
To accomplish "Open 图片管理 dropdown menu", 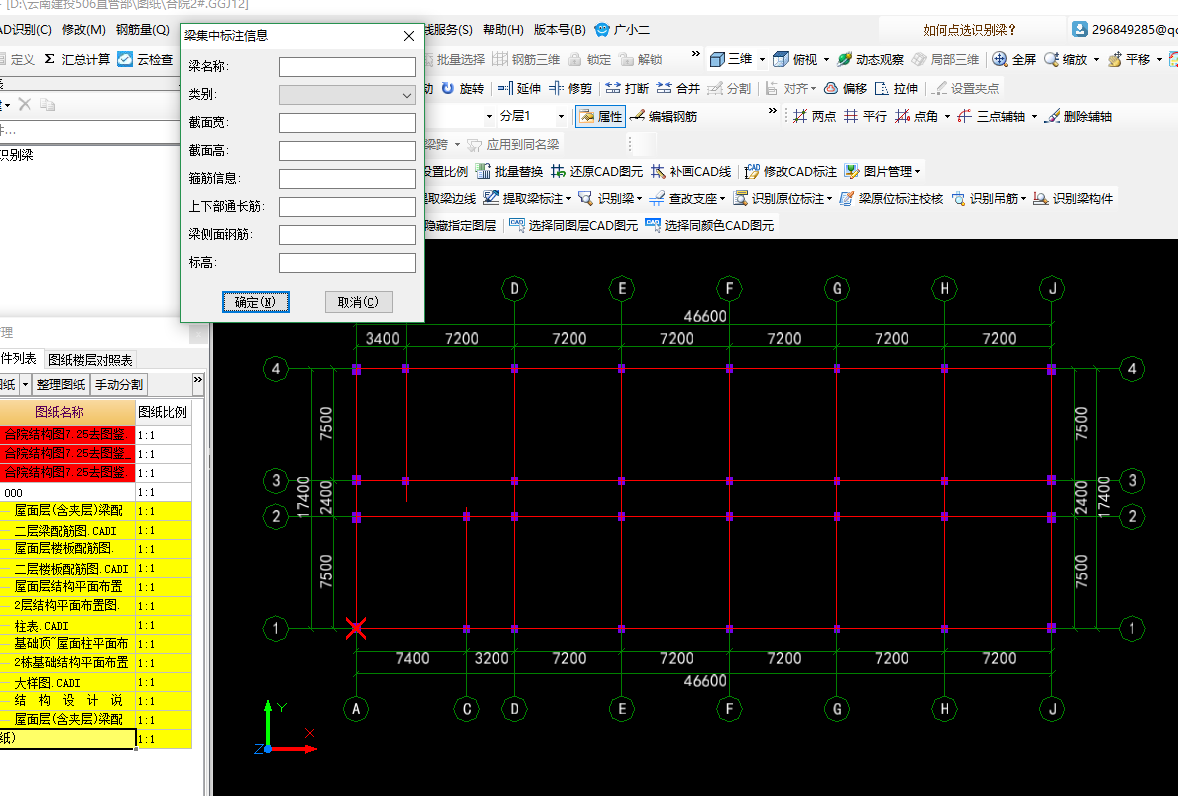I will [883, 171].
